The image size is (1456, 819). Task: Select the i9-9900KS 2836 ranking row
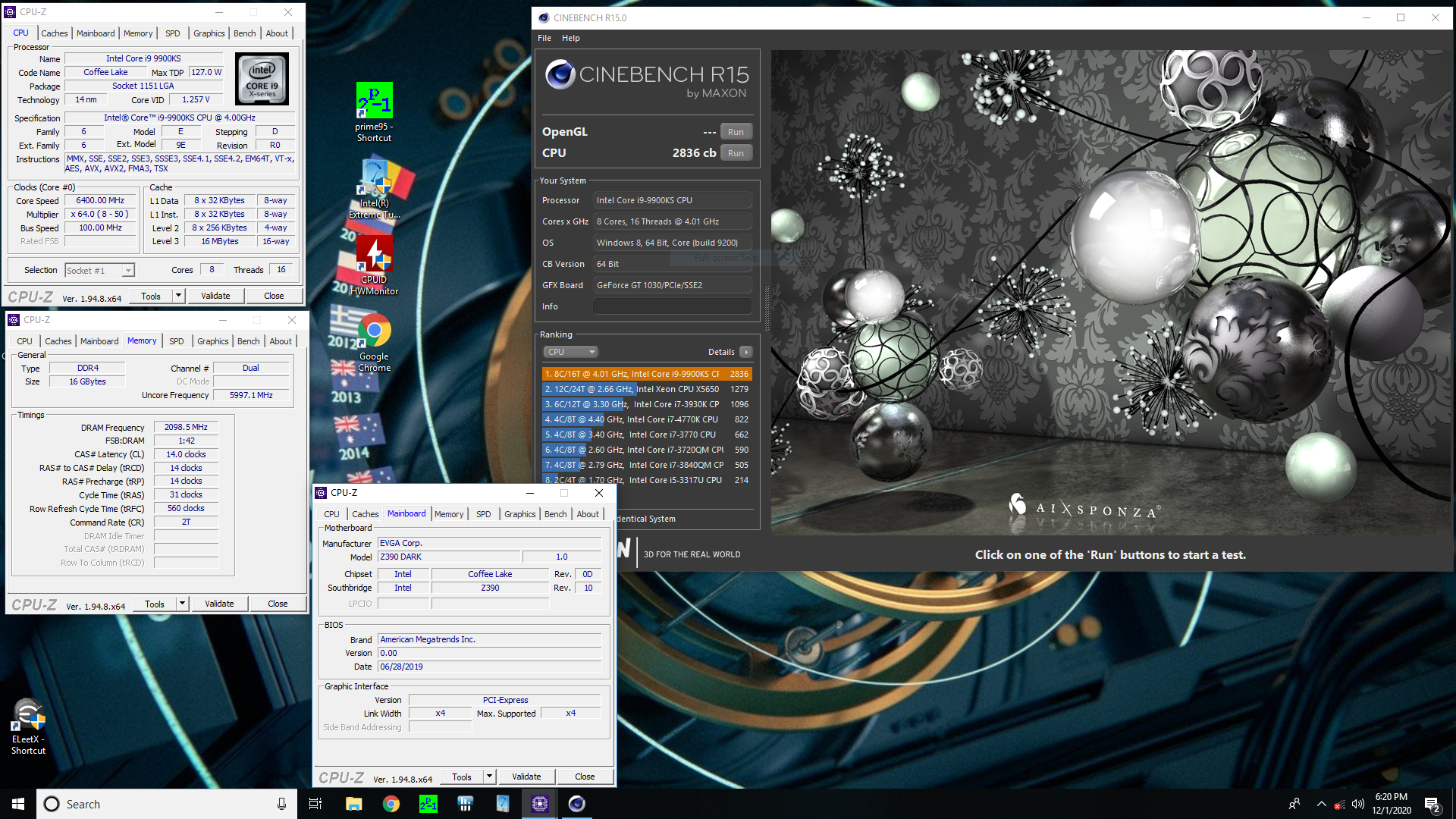click(647, 374)
